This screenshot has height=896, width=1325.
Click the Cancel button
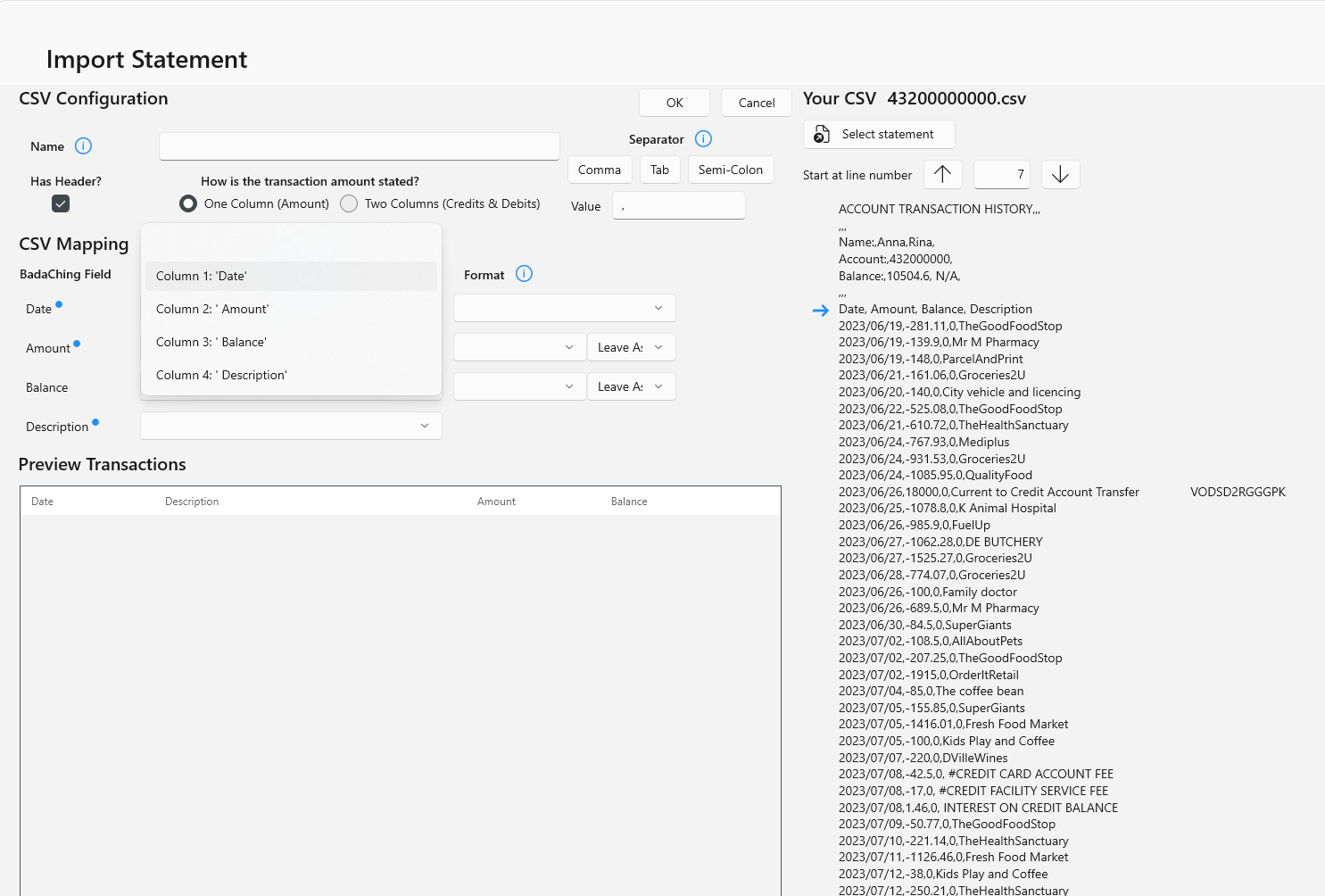click(x=756, y=103)
